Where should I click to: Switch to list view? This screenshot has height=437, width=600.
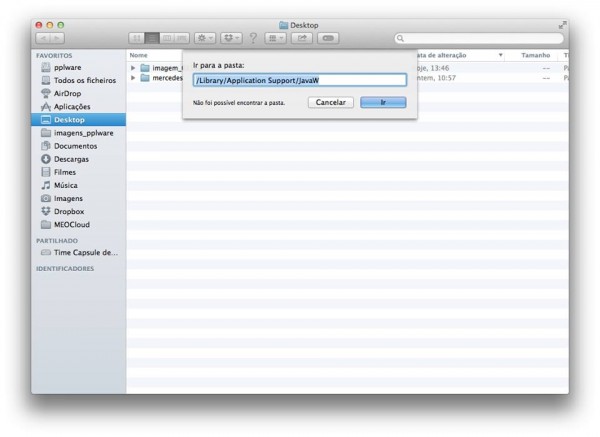pyautogui.click(x=152, y=38)
